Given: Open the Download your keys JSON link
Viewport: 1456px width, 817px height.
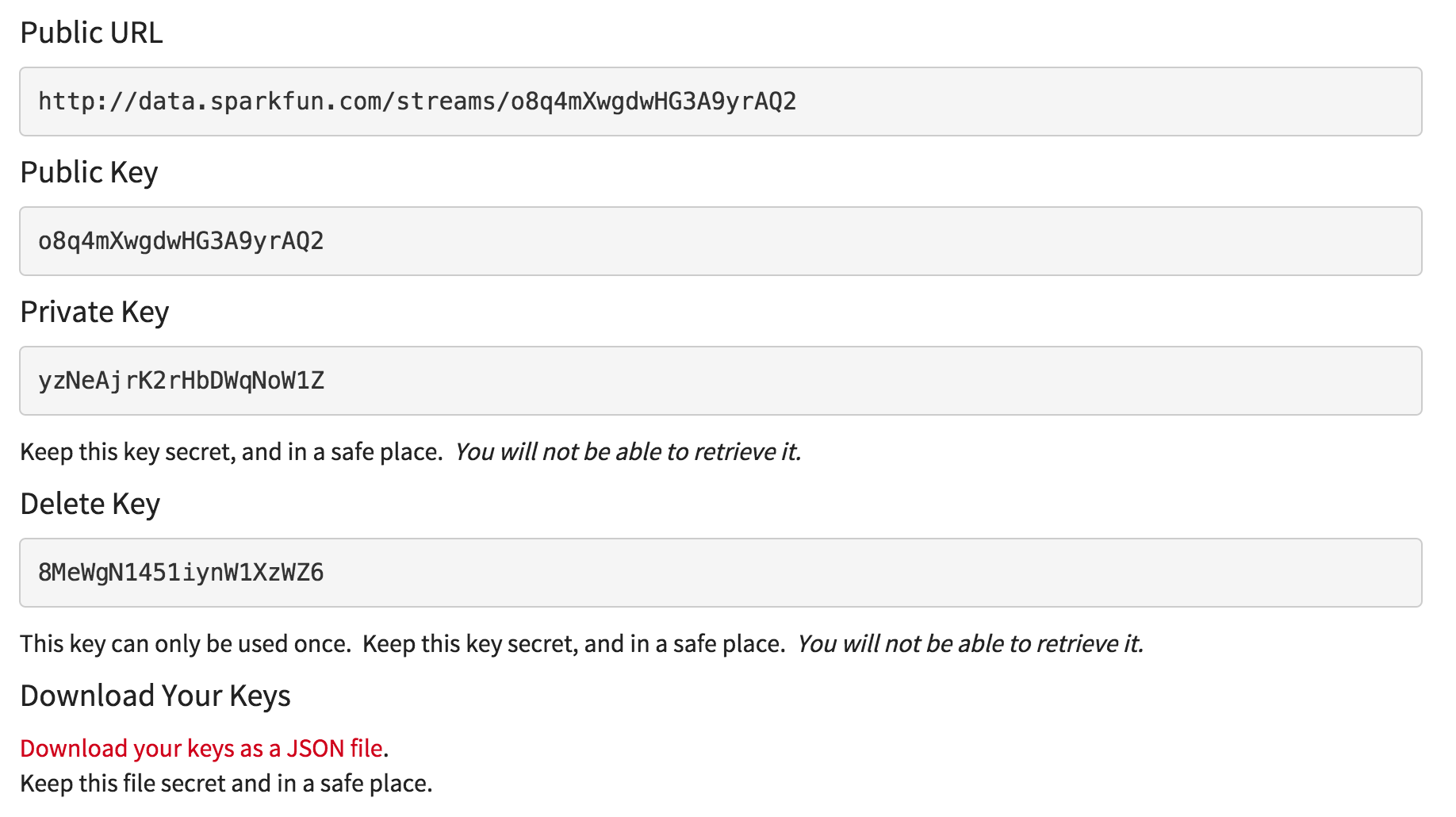Looking at the screenshot, I should (201, 748).
